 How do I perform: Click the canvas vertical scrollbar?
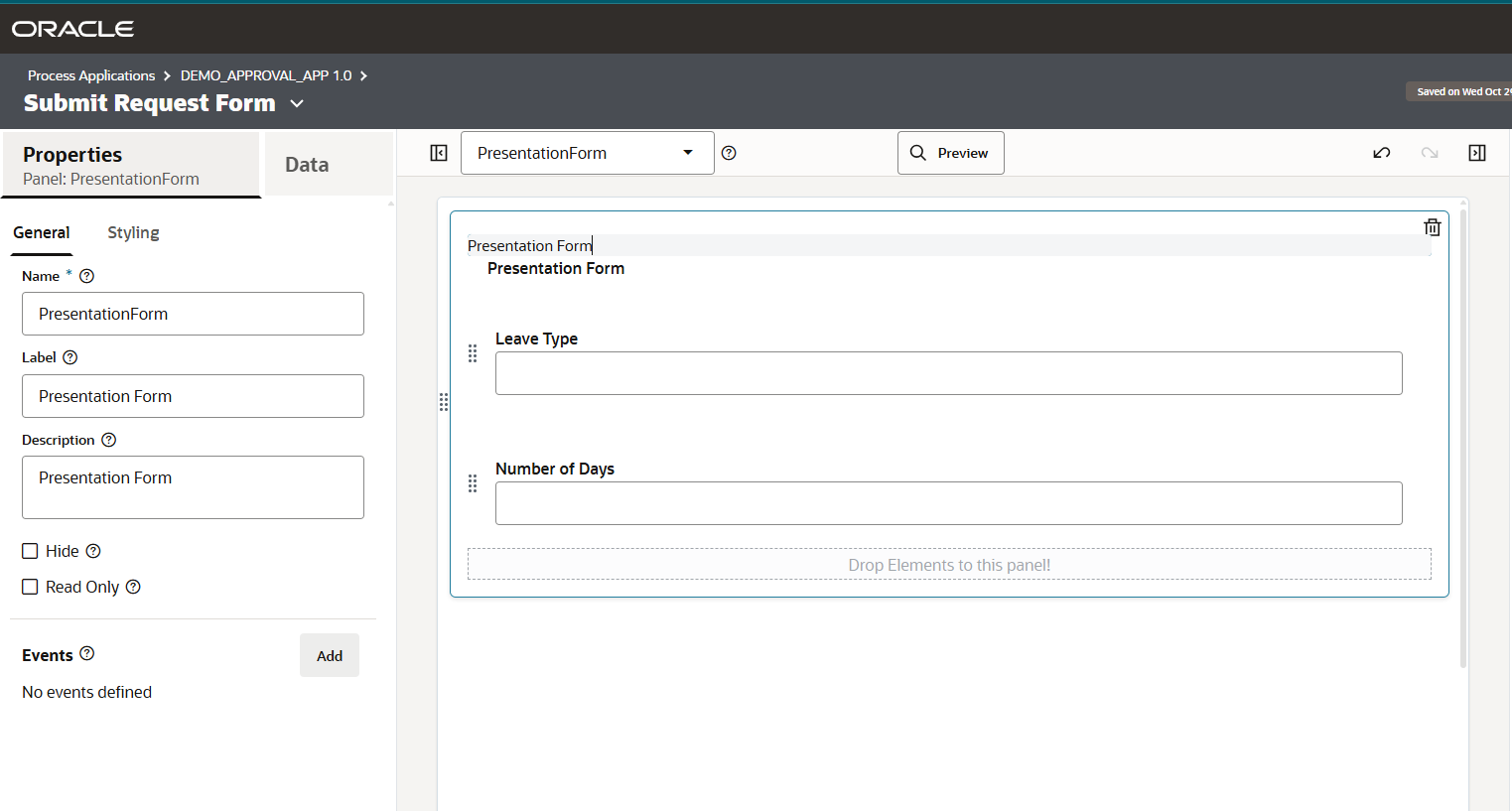[1462, 437]
